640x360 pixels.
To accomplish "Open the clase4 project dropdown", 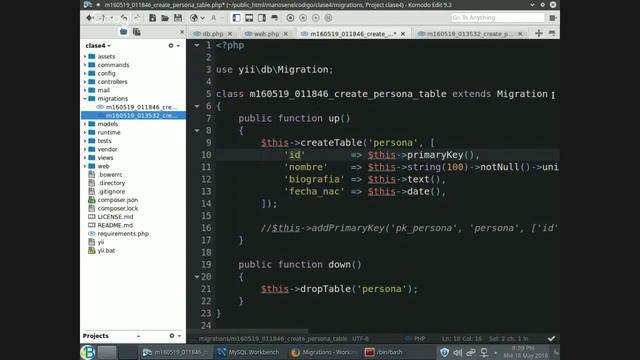I will (x=98, y=46).
